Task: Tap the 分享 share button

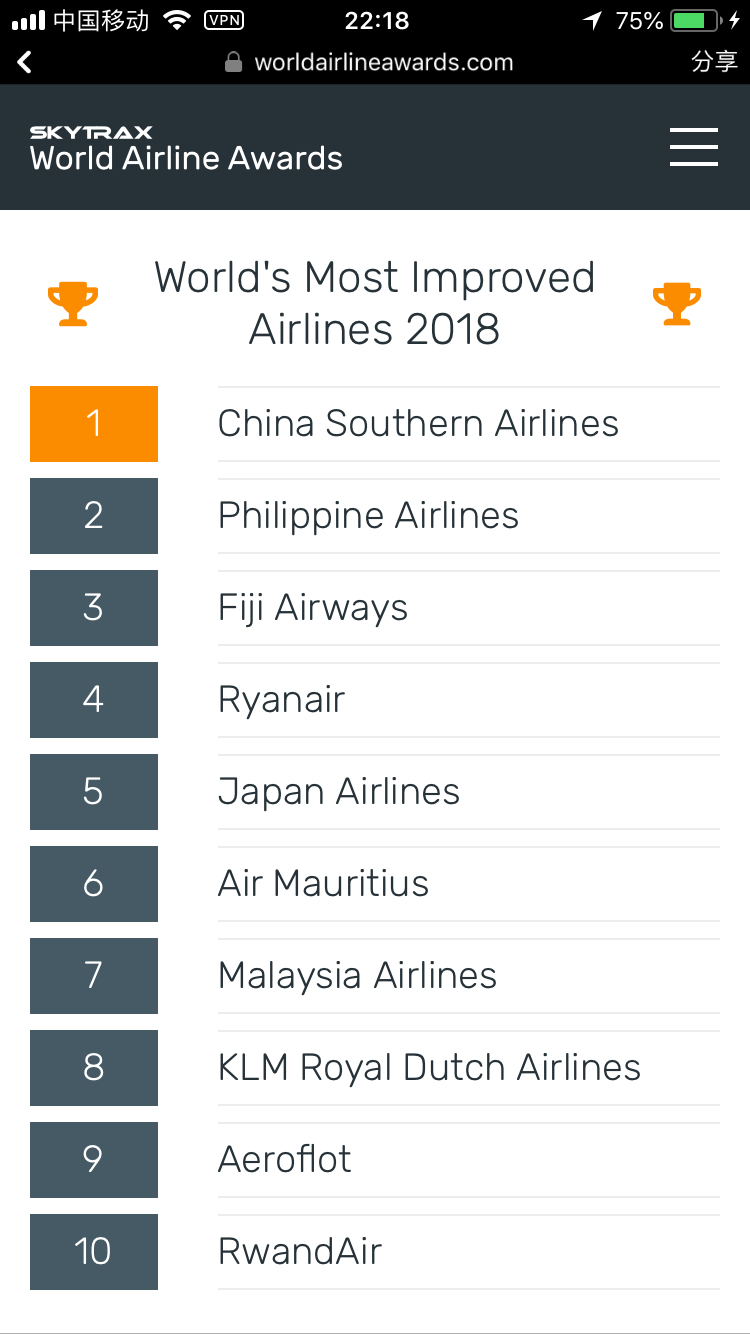Action: pos(714,62)
